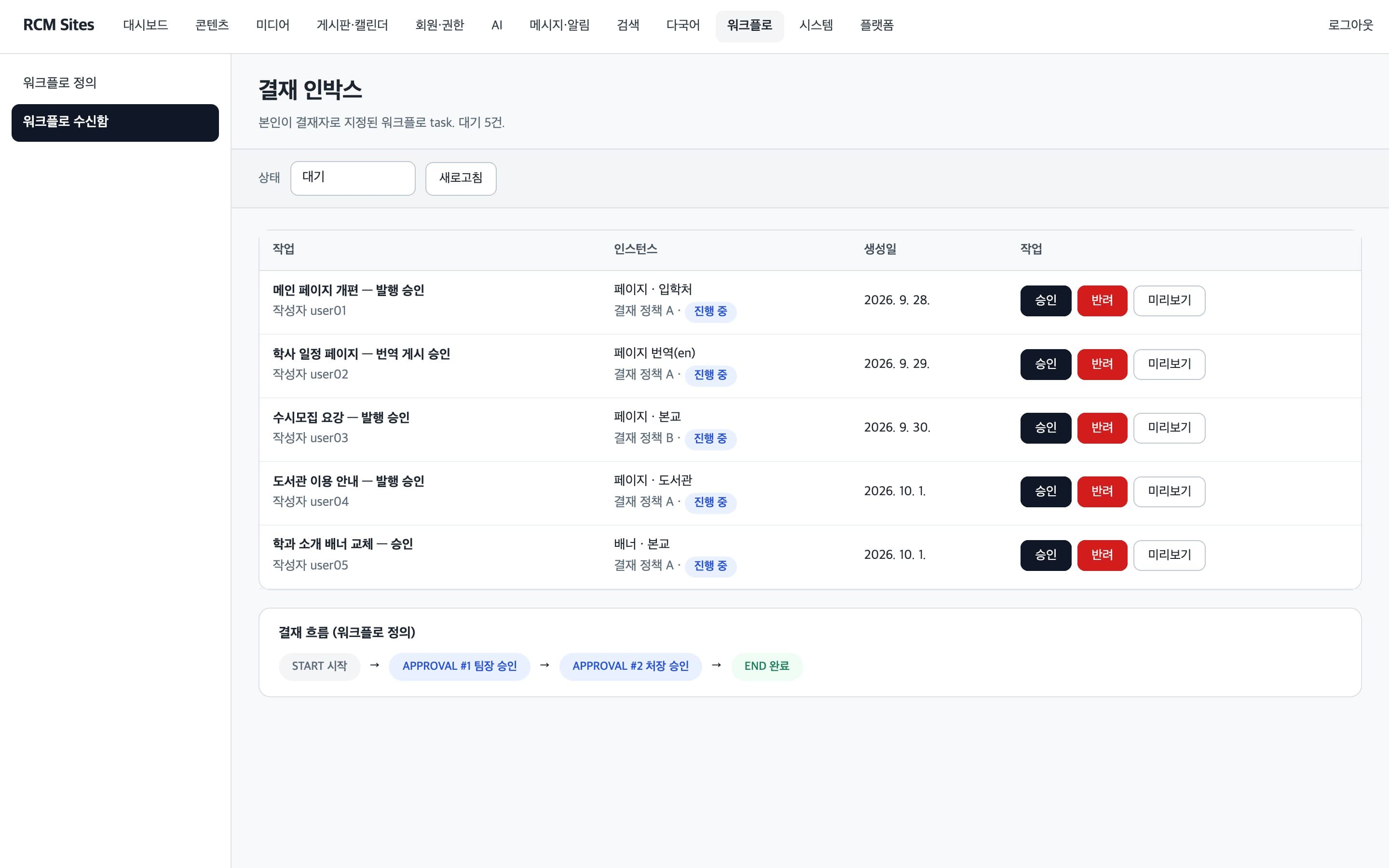
Task: Preview 메인 페이지 개편 via 미리보기
Action: point(1169,301)
